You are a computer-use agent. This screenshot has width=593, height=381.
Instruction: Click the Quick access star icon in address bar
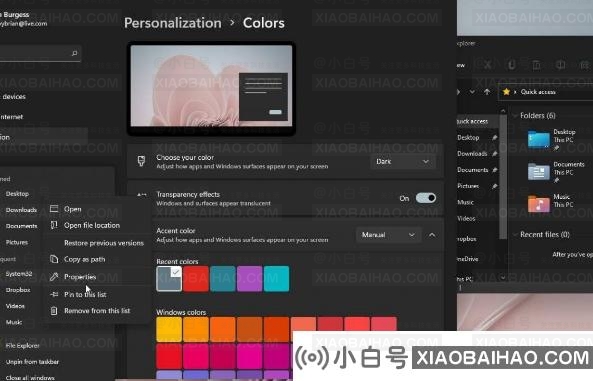coord(506,92)
